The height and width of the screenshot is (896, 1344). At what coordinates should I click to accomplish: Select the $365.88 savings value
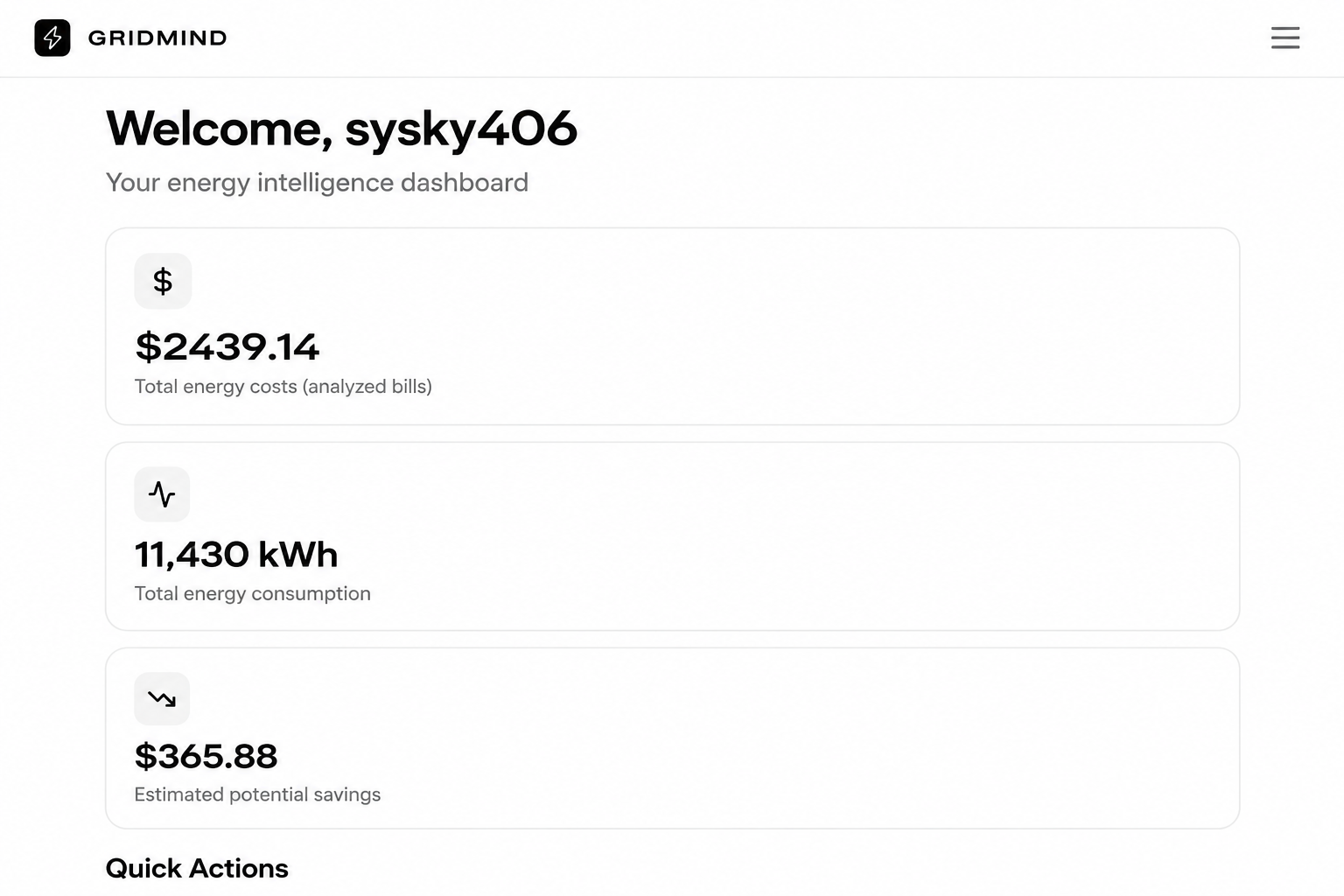click(x=206, y=756)
